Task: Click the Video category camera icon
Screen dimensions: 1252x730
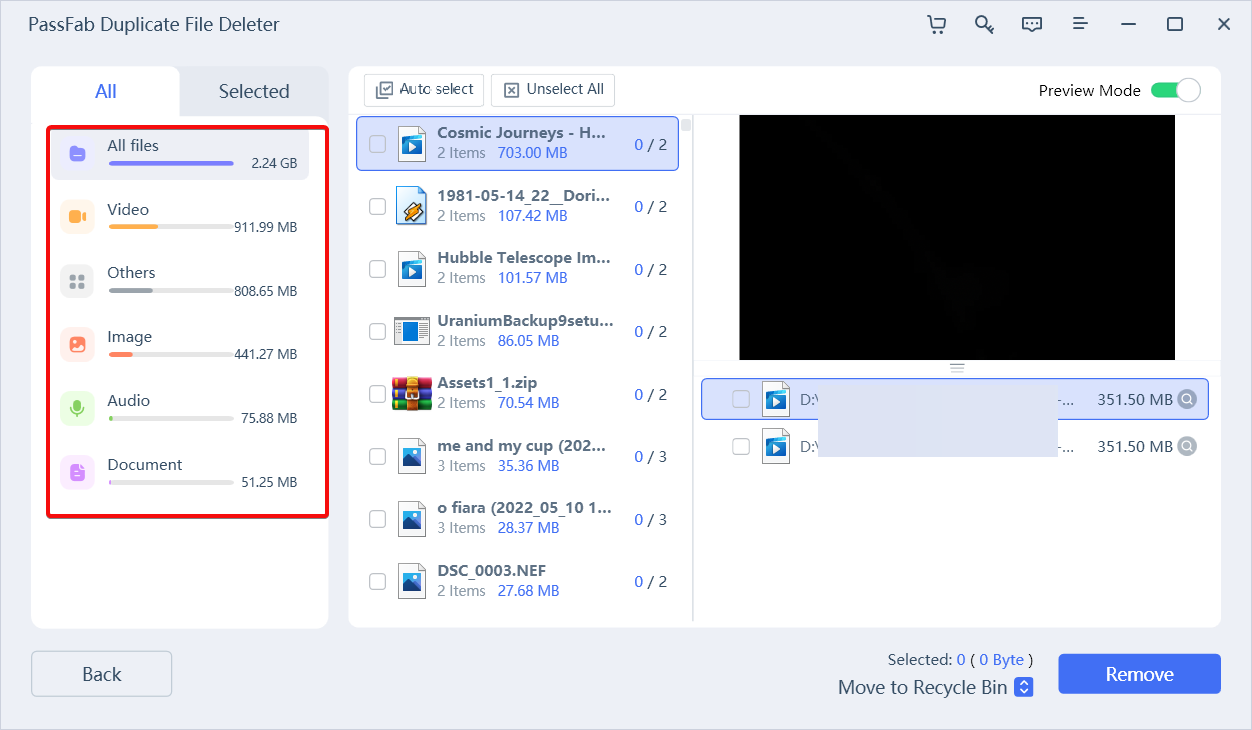Action: (77, 217)
